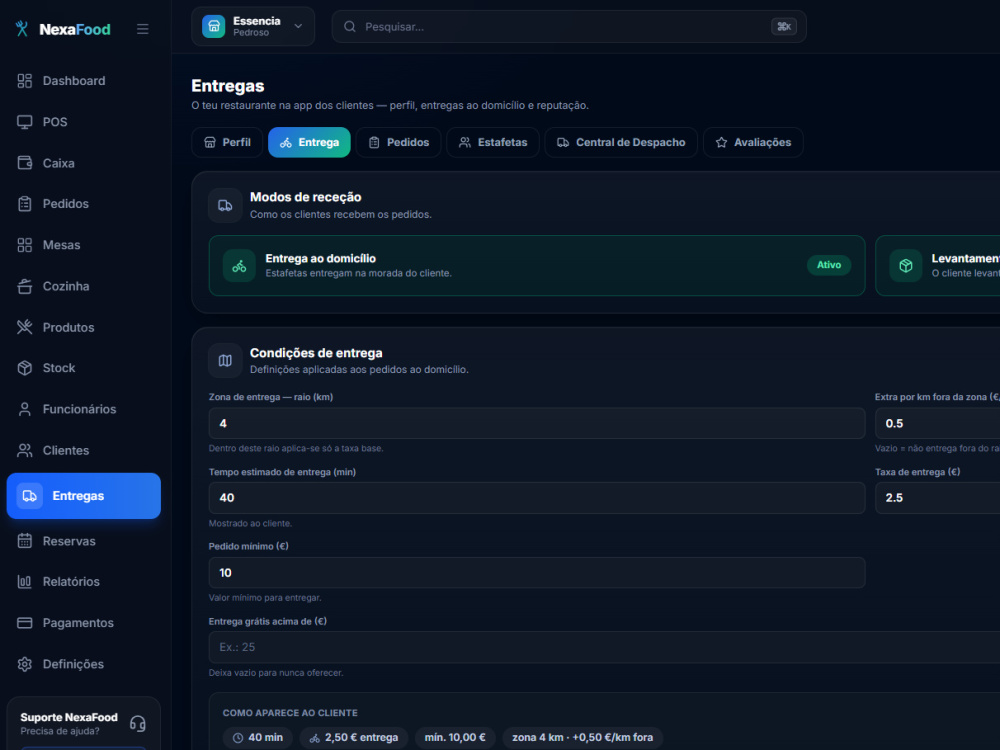
Task: Open the Pedidos tab
Action: [399, 142]
